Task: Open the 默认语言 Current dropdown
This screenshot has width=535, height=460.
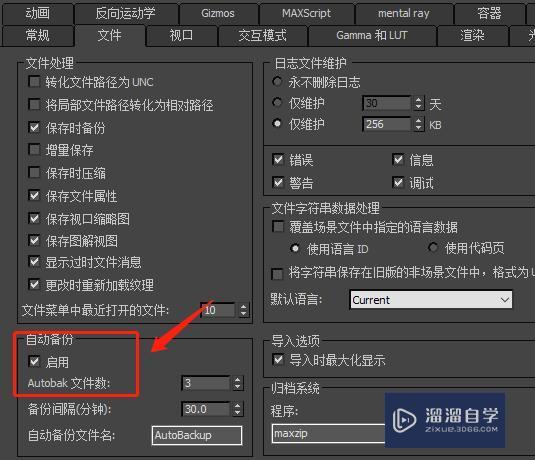Action: coord(431,300)
